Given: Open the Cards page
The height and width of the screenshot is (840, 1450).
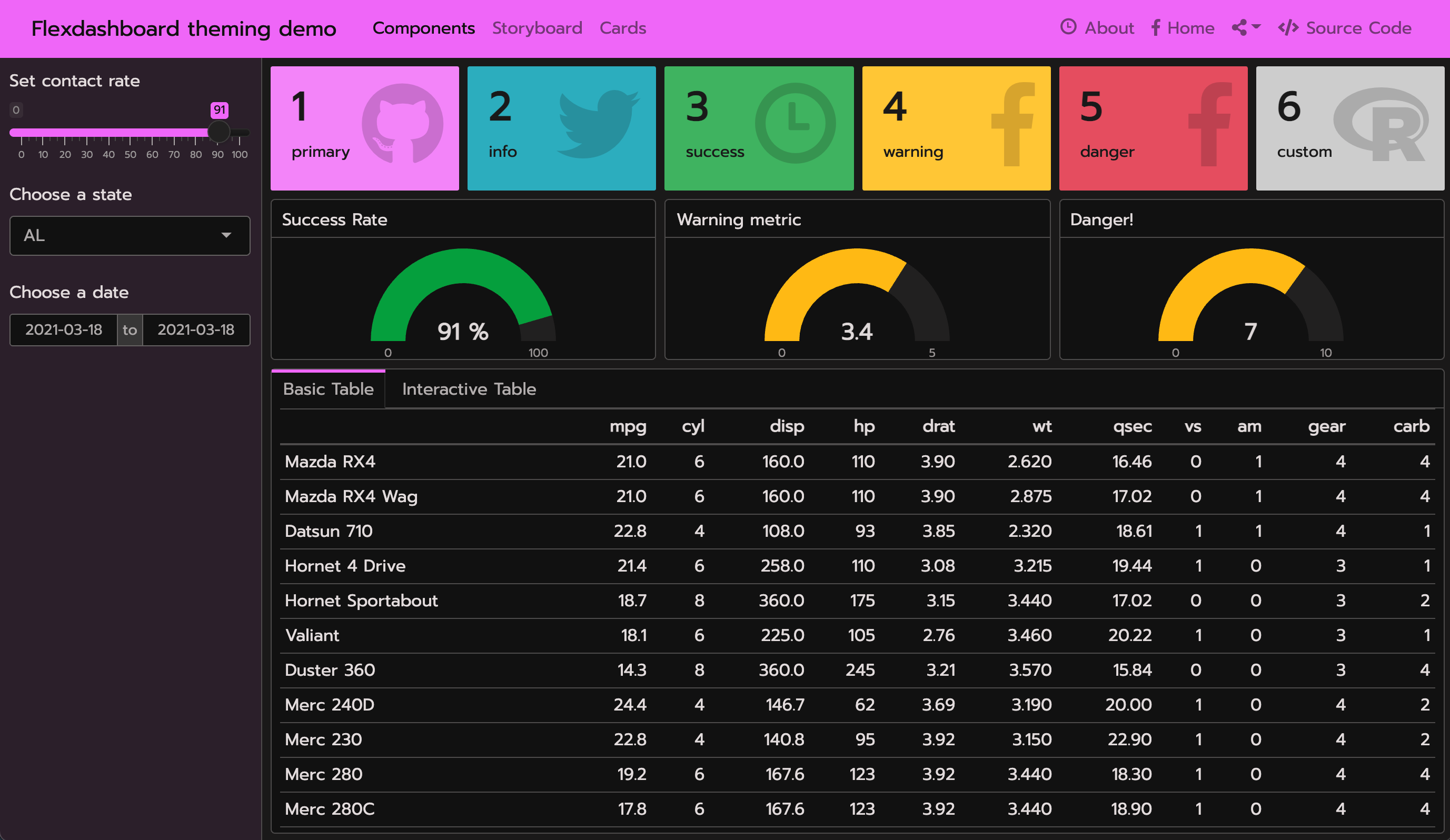Looking at the screenshot, I should (x=622, y=27).
